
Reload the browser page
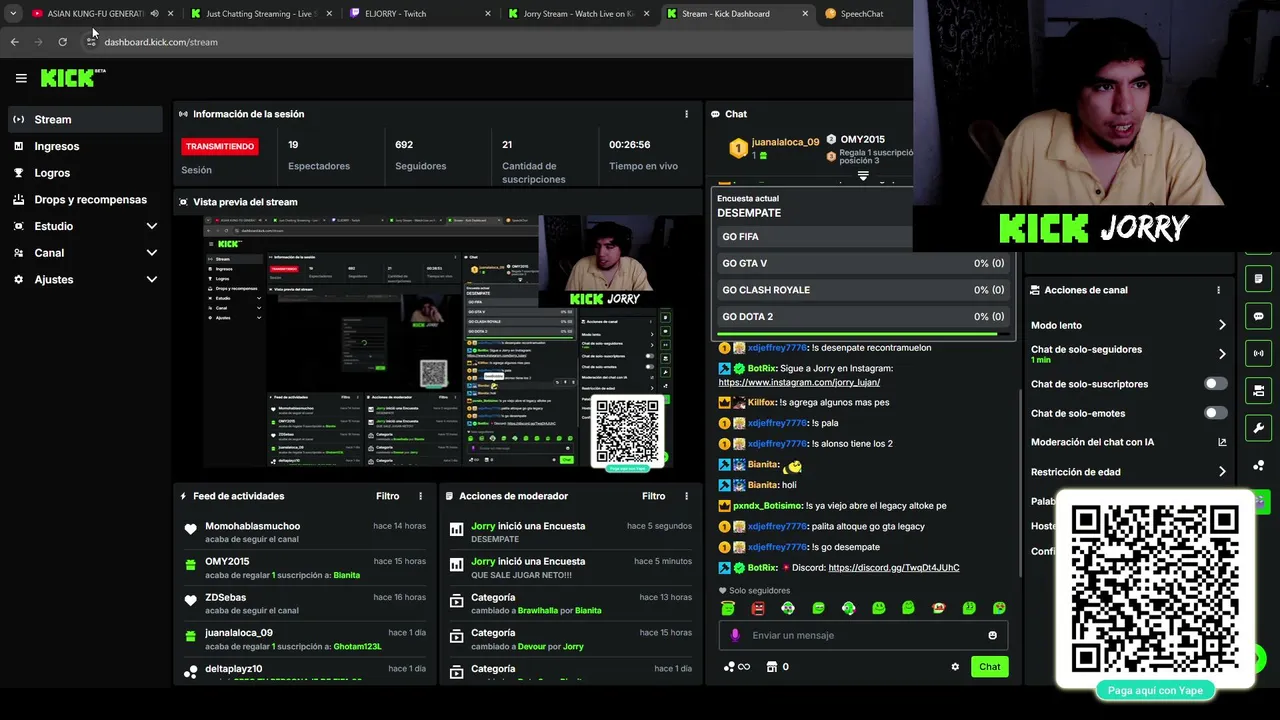tap(62, 42)
